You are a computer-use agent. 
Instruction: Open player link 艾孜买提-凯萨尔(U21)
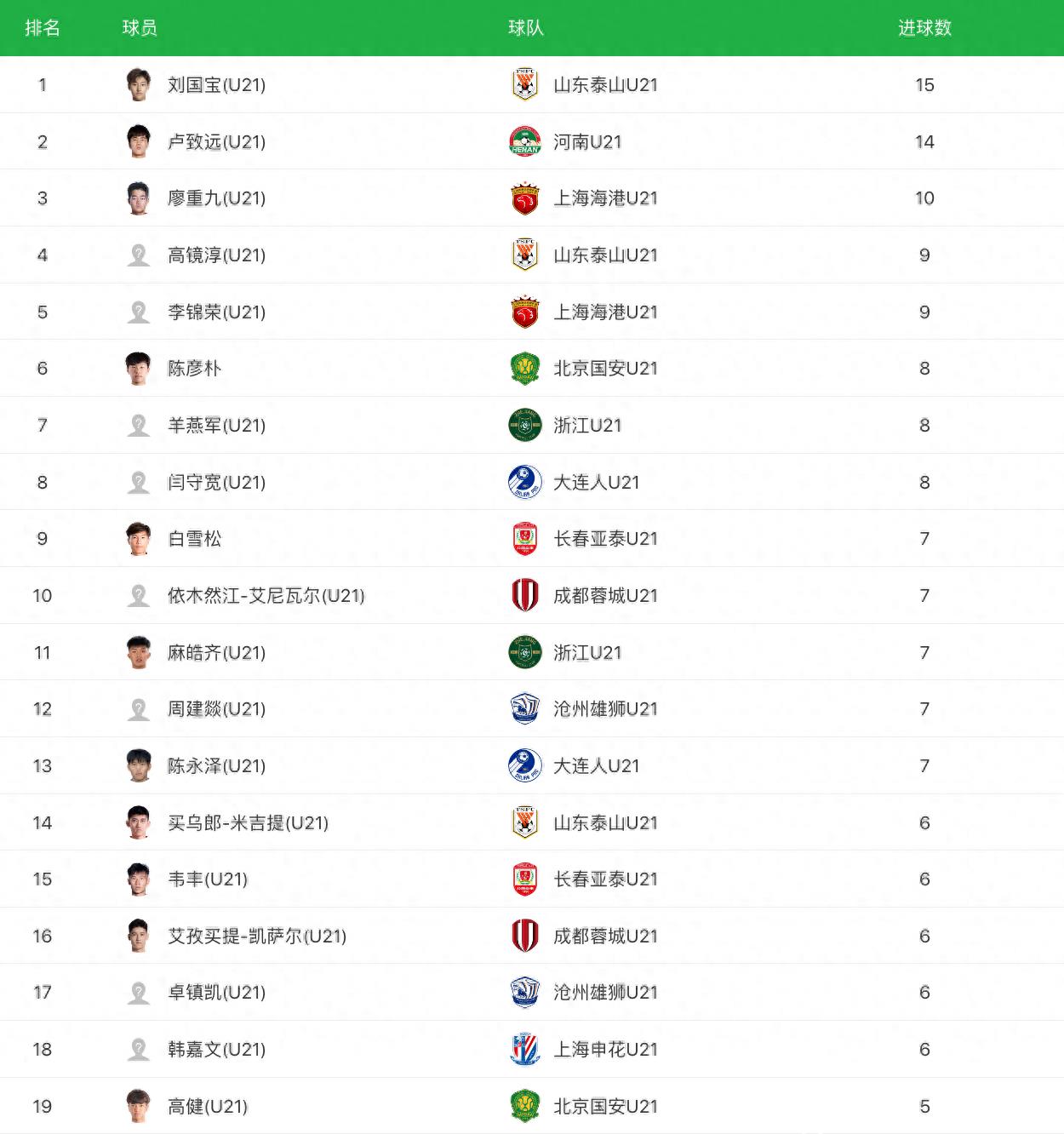256,936
